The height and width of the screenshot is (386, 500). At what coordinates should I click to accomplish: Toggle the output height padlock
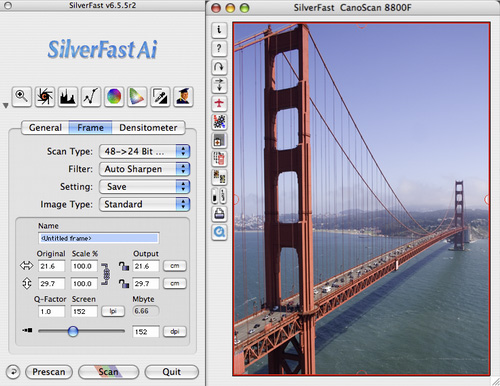[124, 283]
